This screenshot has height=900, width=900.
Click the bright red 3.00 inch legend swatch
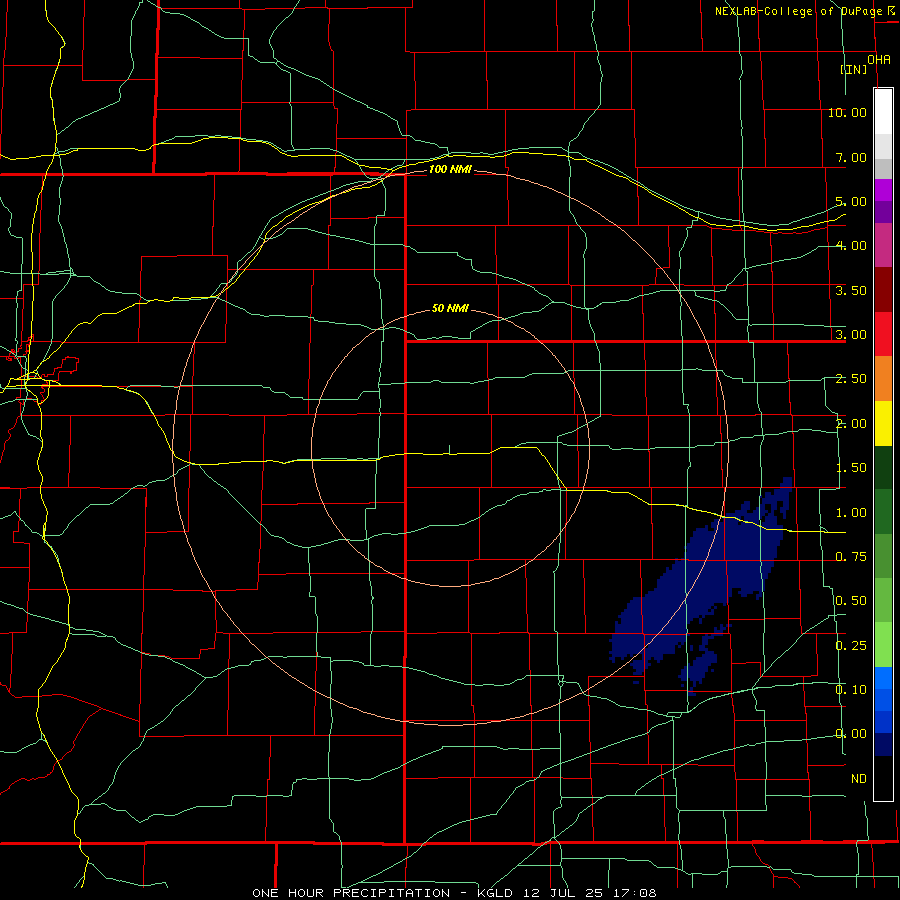point(883,334)
